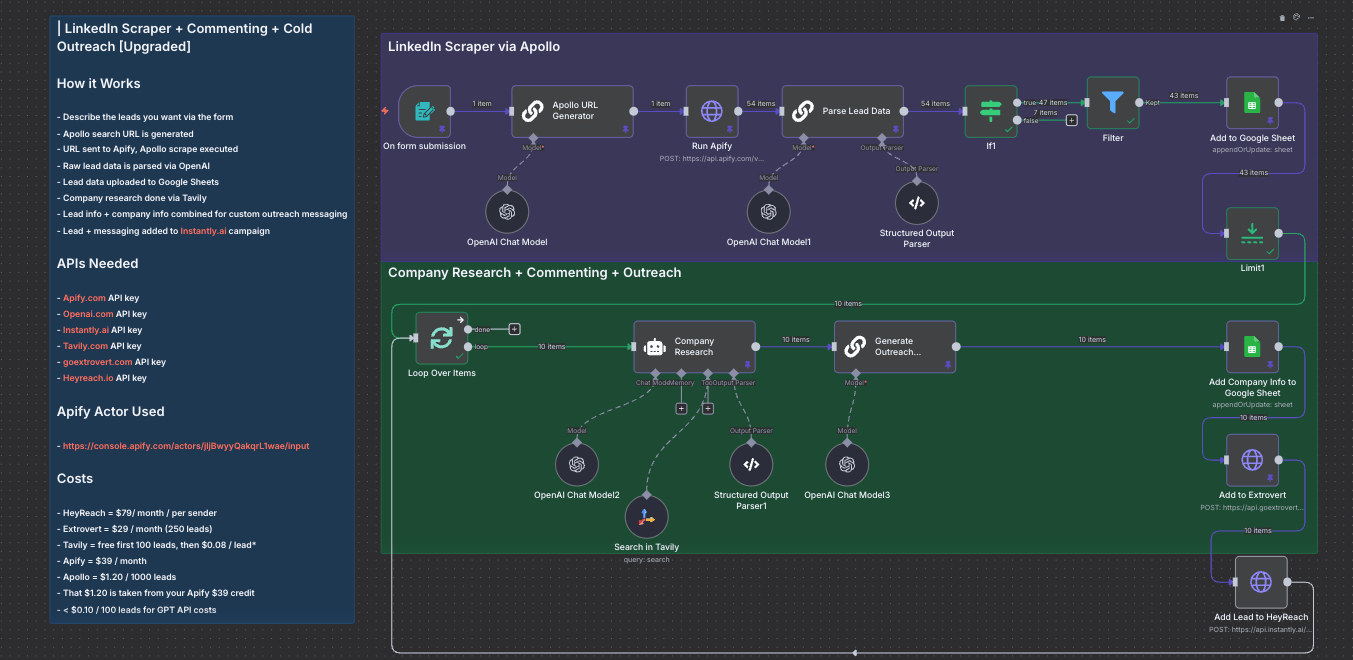Open the Apollo URL Generator node
Viewport: 1353px width, 660px height.
(x=573, y=111)
